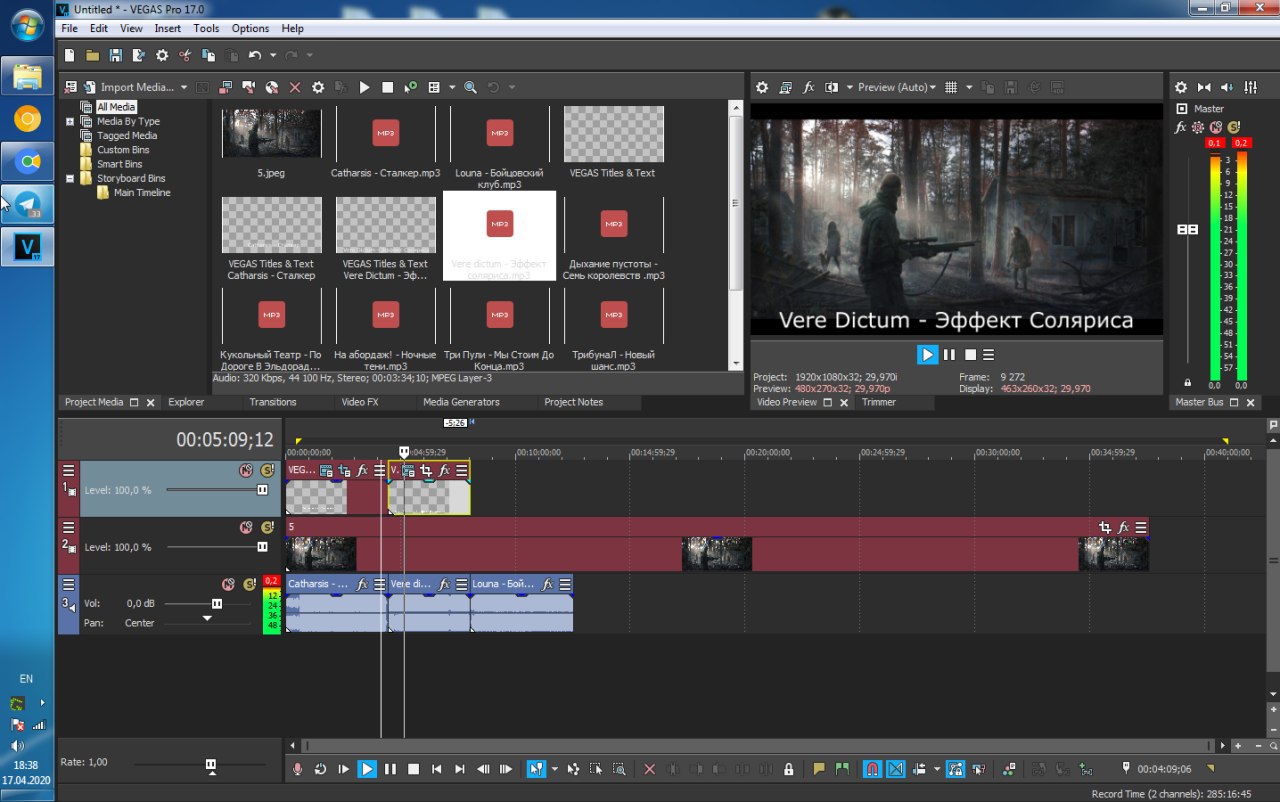The image size is (1280, 802).
Task: Toggle Master bus solo icon
Action: tap(1233, 127)
